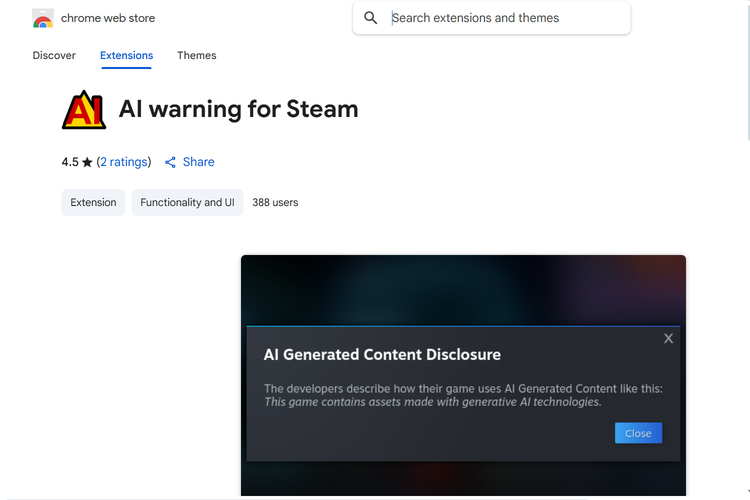Click the AI warning extension logo icon
The height and width of the screenshot is (500, 750).
coord(84,110)
